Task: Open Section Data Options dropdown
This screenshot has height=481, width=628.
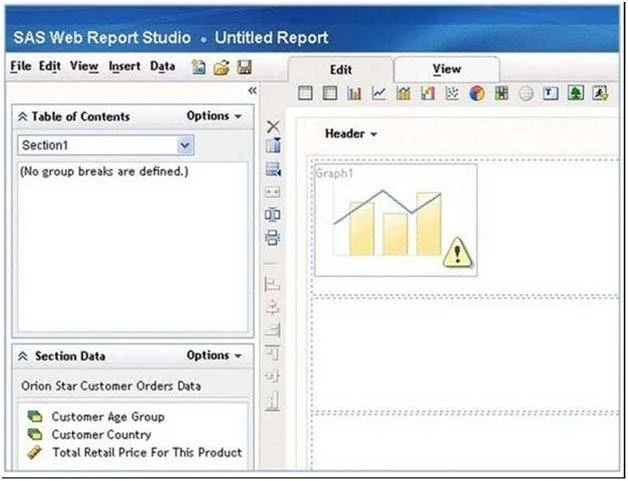Action: (214, 356)
